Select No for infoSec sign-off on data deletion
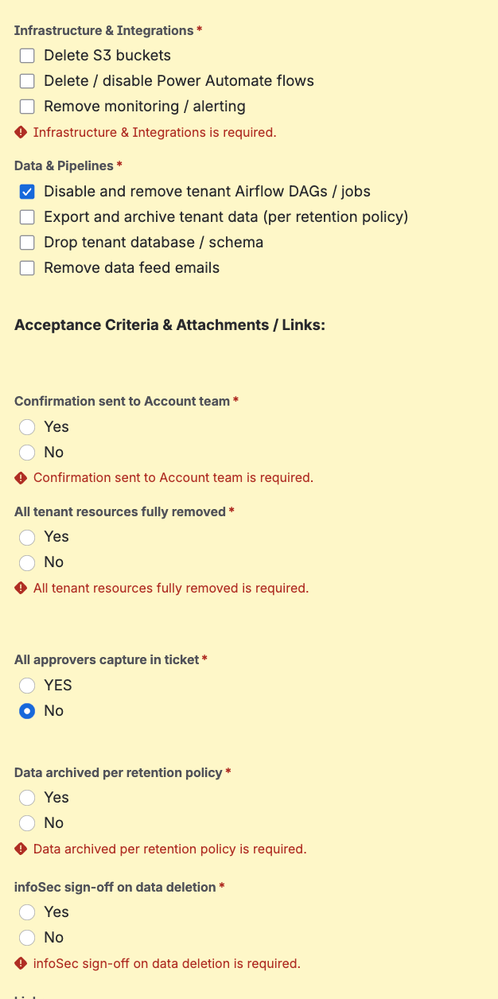Viewport: 498px width, 999px height. [x=27, y=938]
